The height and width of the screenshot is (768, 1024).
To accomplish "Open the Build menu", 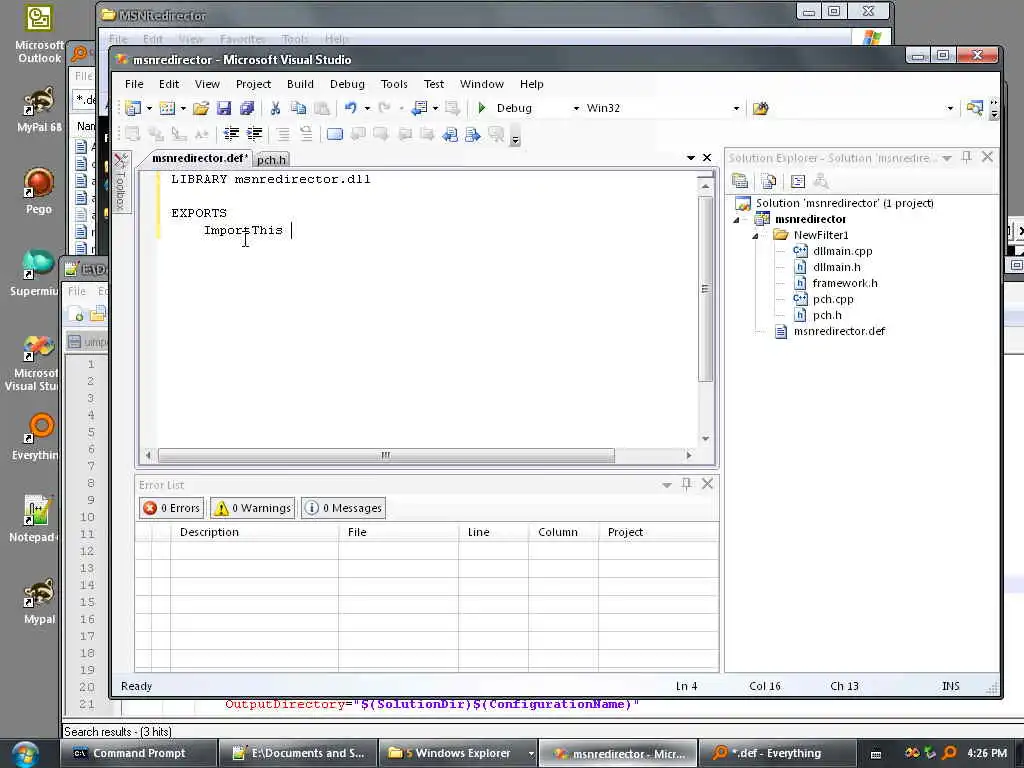I will click(x=300, y=84).
